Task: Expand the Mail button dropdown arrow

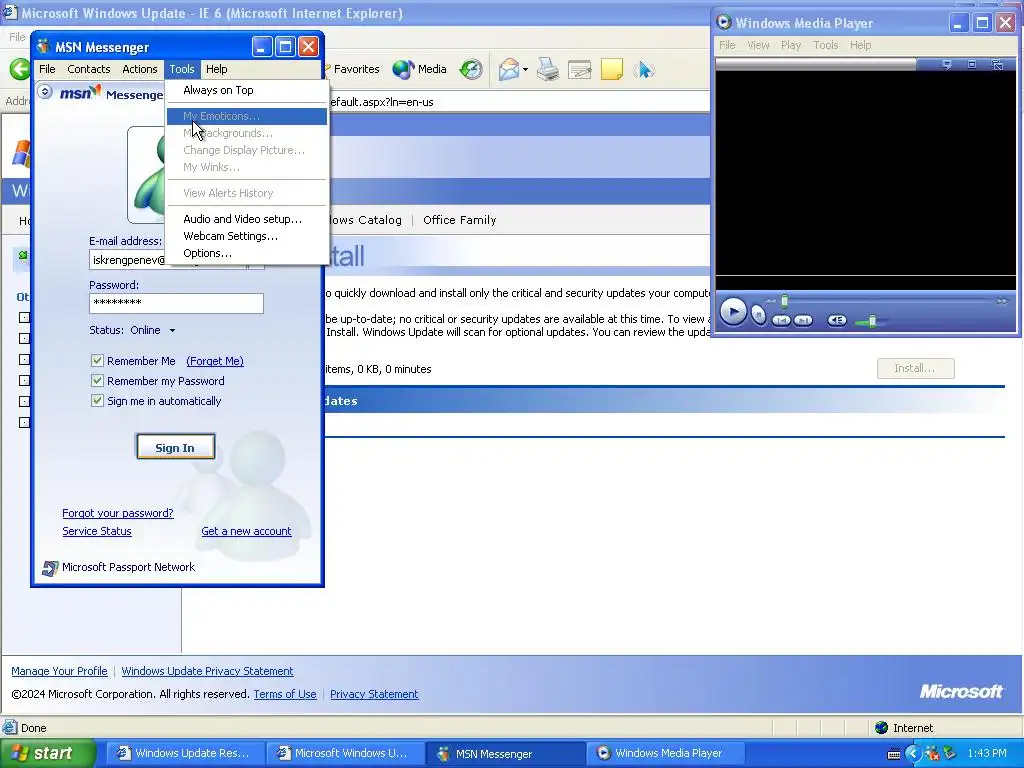Action: point(525,69)
